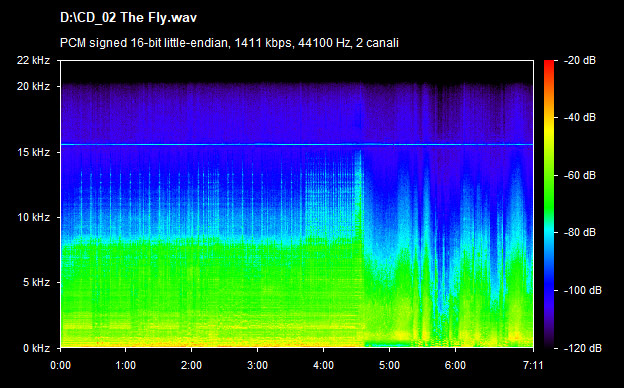Click the 1:00 time marker
This screenshot has height=388, width=624.
point(126,365)
